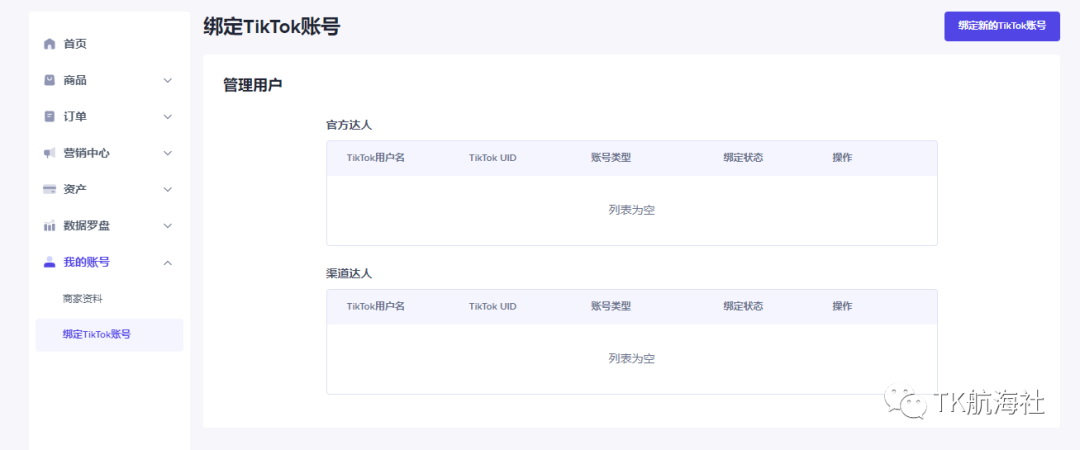Open the 首页 menu item
1080x450 pixels.
[75, 44]
